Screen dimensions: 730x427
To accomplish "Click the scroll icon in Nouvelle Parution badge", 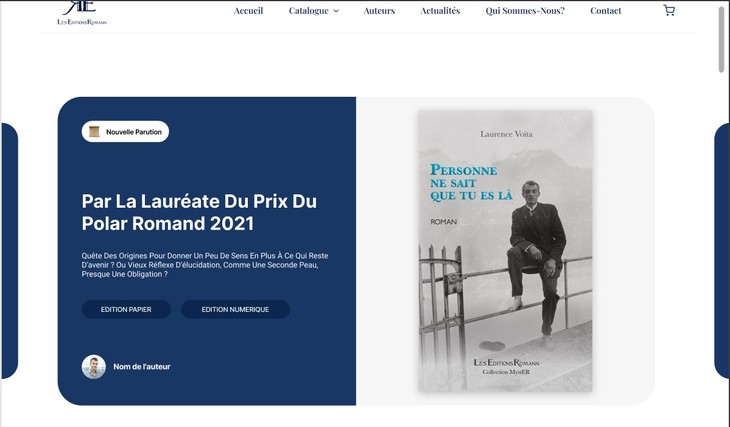I will (94, 132).
